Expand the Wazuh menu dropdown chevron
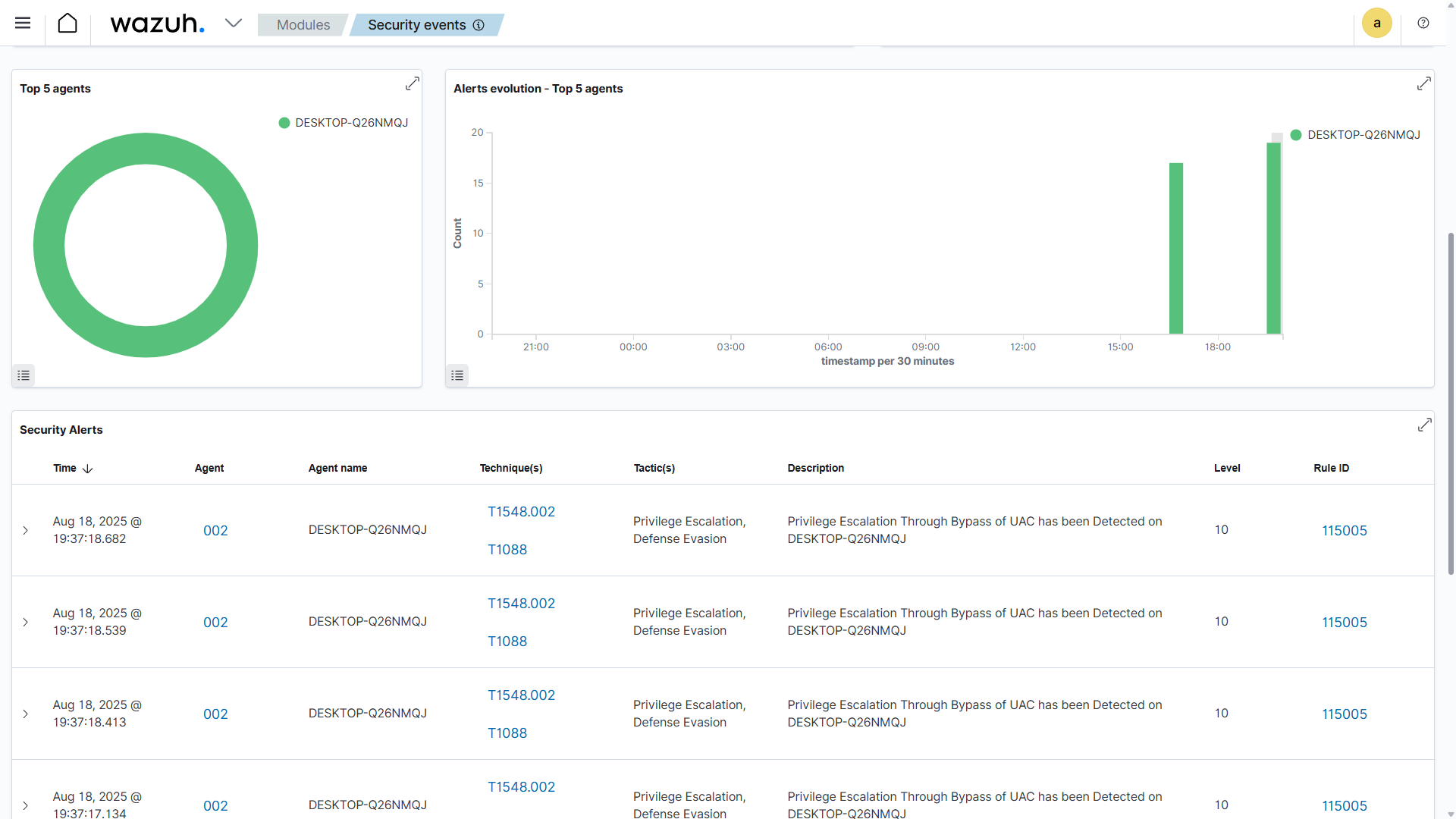This screenshot has height=819, width=1456. [234, 23]
